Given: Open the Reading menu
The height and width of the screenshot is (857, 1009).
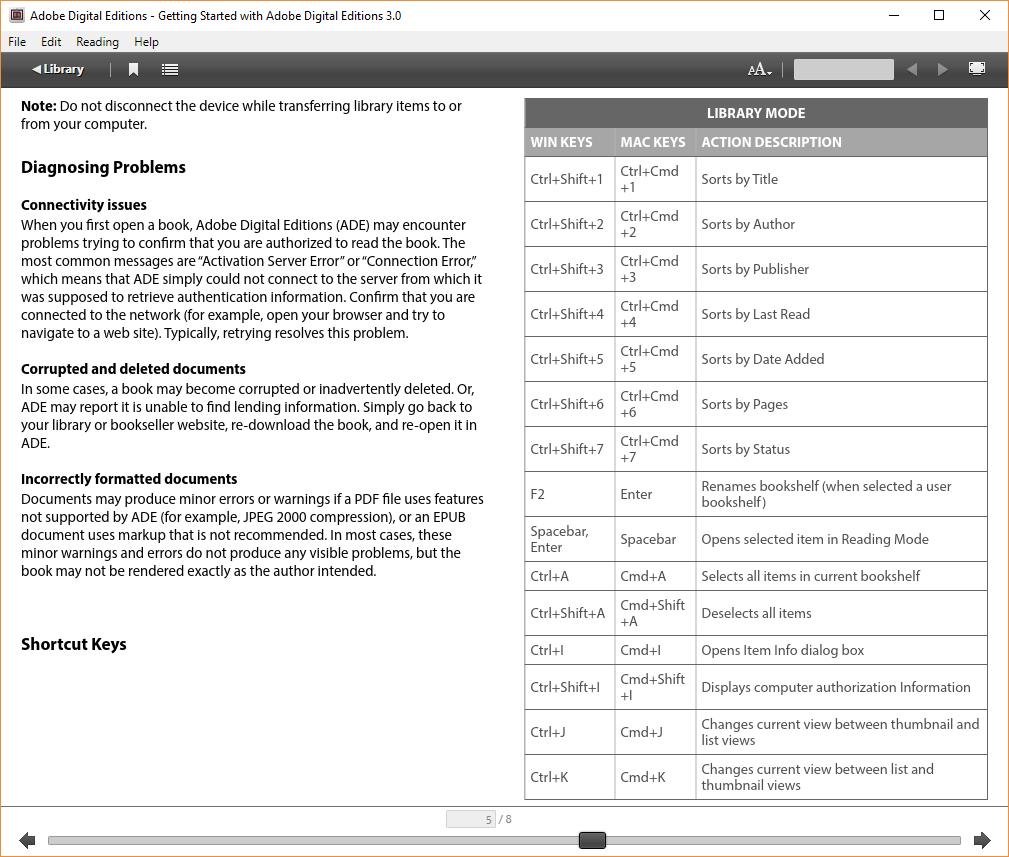Looking at the screenshot, I should click(x=97, y=42).
